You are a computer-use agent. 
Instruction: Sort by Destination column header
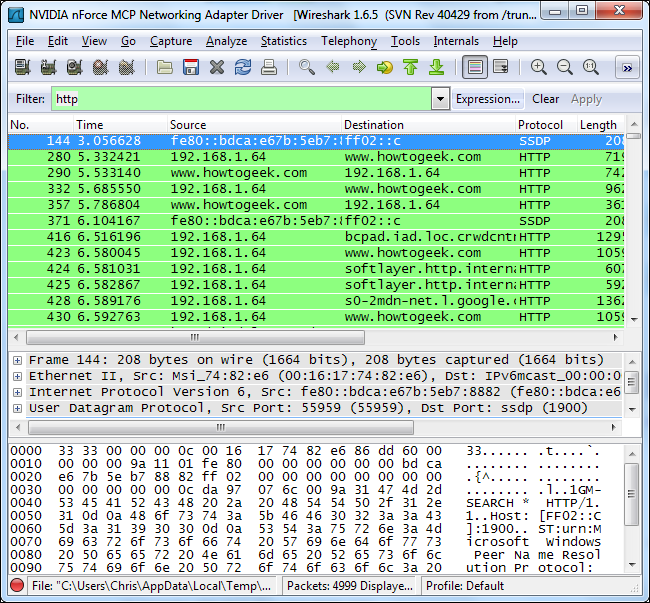click(x=428, y=125)
